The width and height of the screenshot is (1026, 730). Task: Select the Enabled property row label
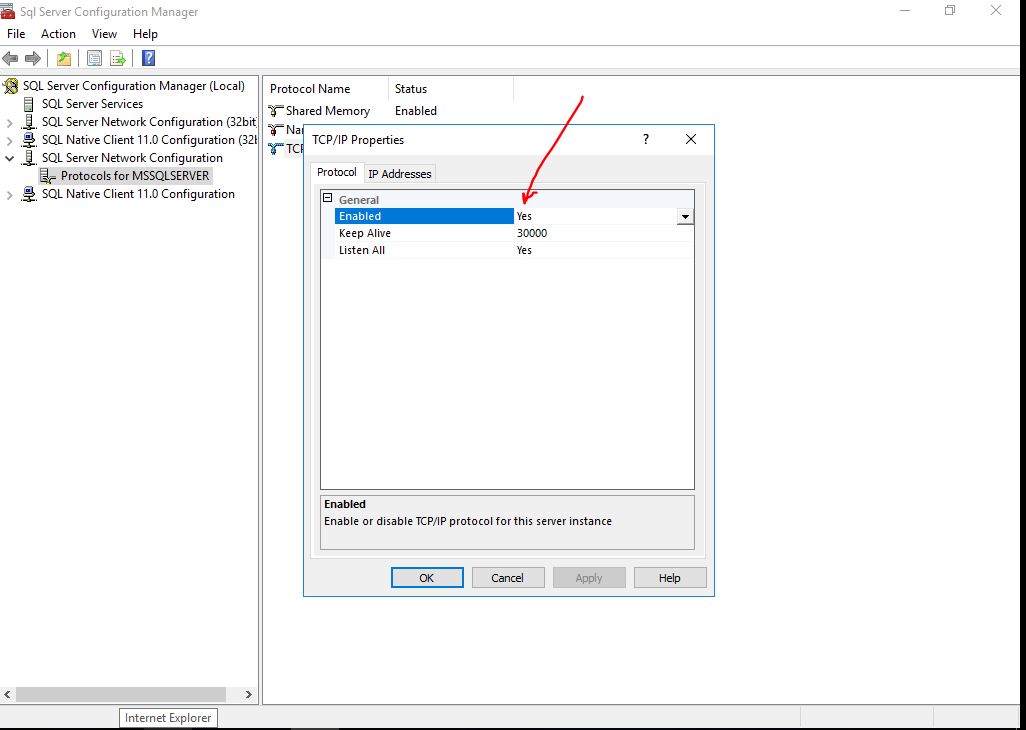click(x=424, y=217)
